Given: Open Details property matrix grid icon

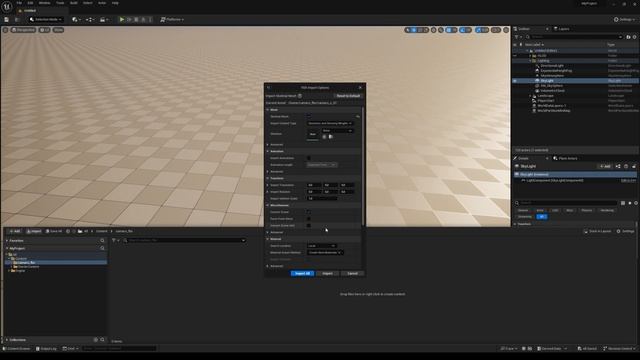Looking at the screenshot, I should point(623,203).
